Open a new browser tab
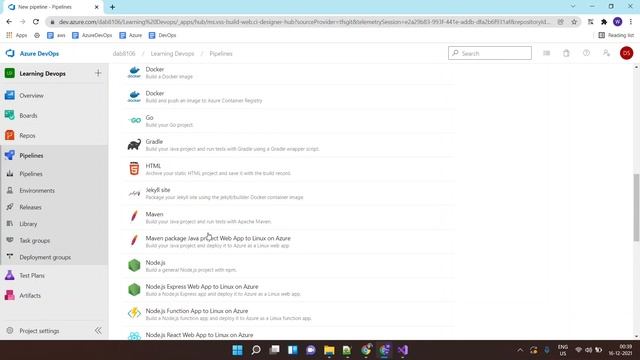 [112, 7]
